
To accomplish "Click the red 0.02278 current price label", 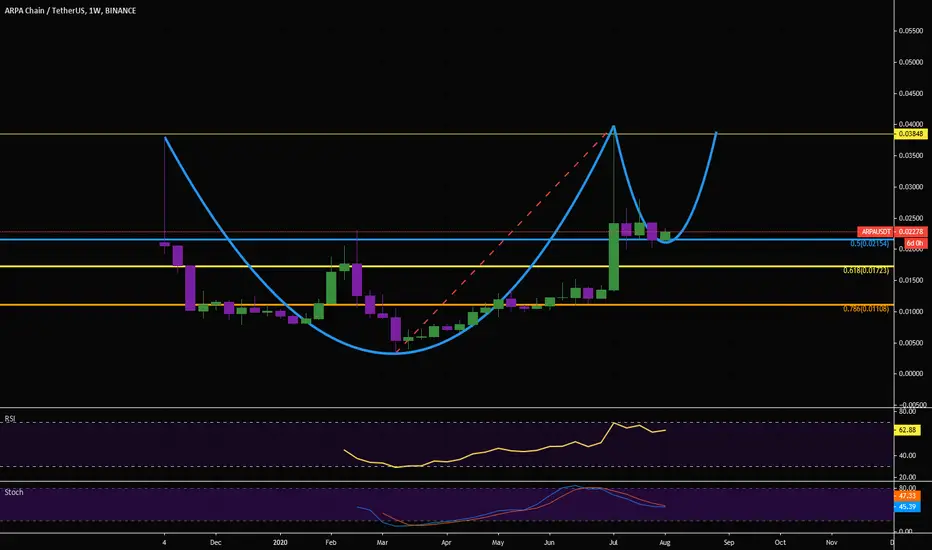I will tap(911, 232).
